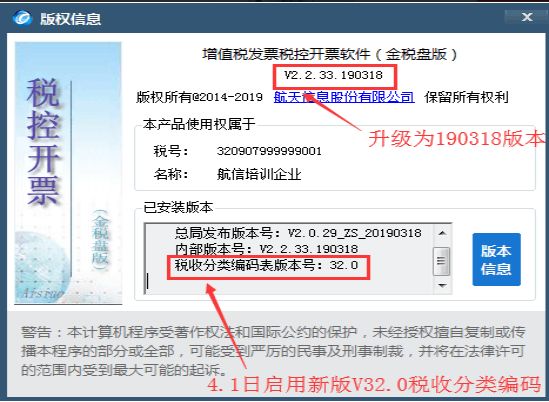This screenshot has width=549, height=402.
Task: Click the 版权信息 title bar text
Action: (x=70, y=19)
